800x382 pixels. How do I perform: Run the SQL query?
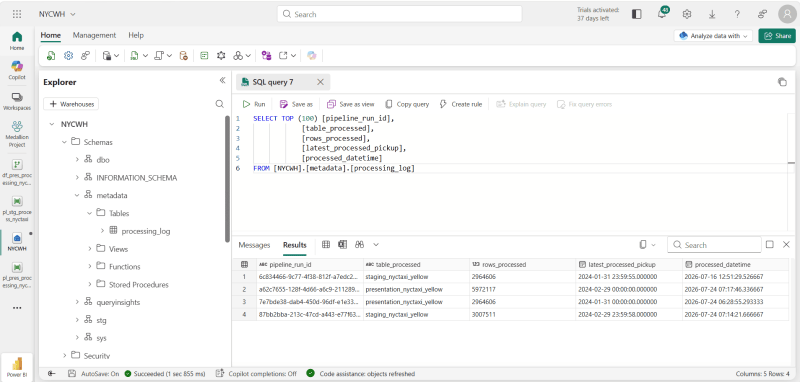pos(254,104)
